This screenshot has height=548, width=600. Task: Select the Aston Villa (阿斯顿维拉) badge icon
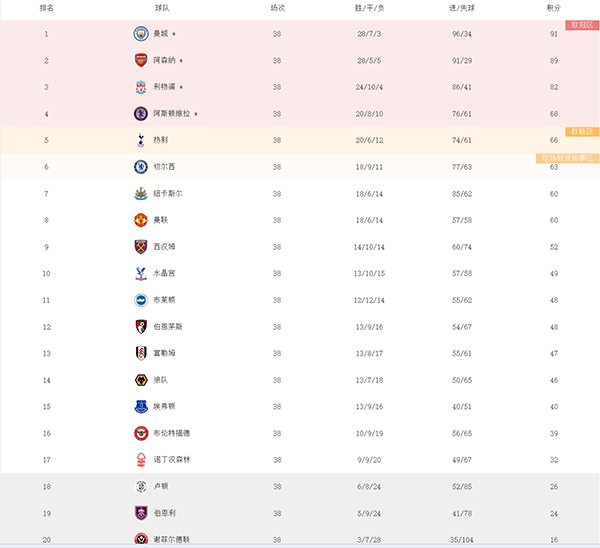click(140, 113)
